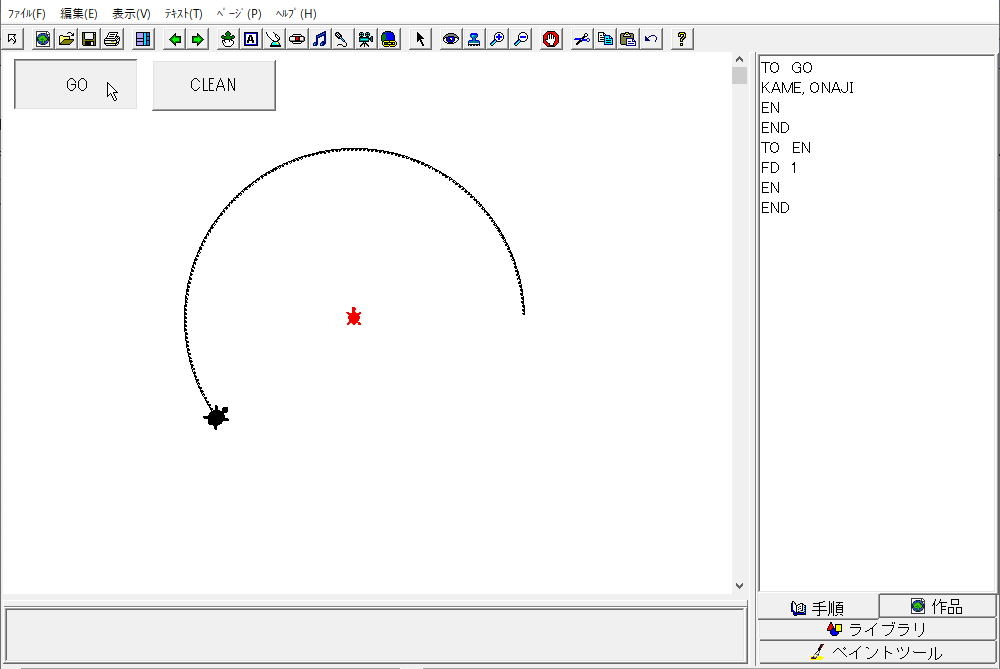Click the scissors cut icon
The width and height of the screenshot is (1000, 669).
(x=582, y=39)
